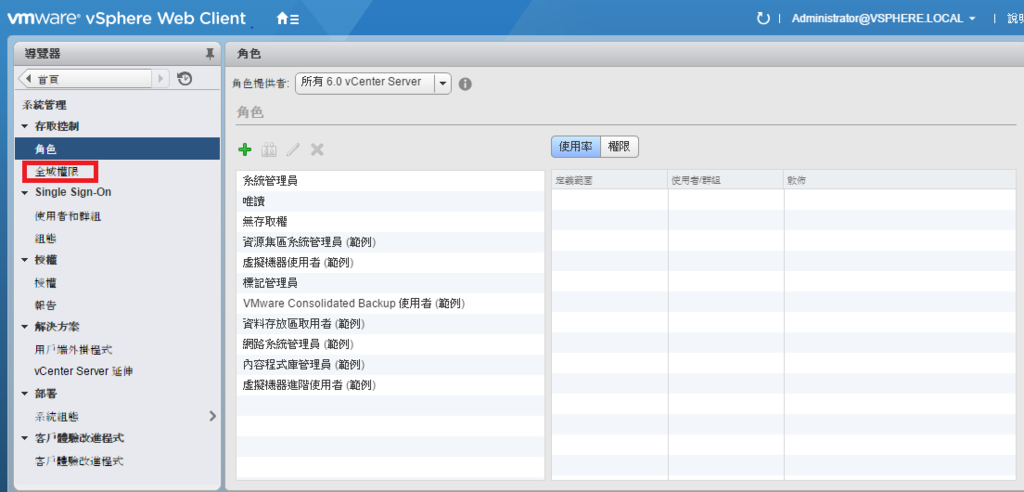Image resolution: width=1024 pixels, height=492 pixels.
Task: Open 組態 under Single Sign-On
Action: click(46, 238)
